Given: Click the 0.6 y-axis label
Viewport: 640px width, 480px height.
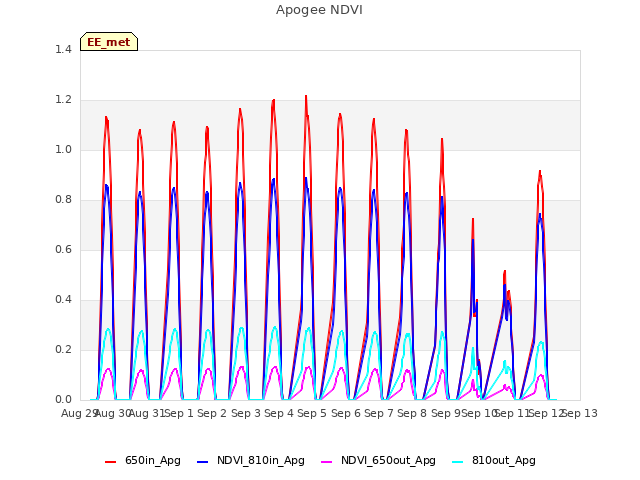Looking at the screenshot, I should click(63, 250).
